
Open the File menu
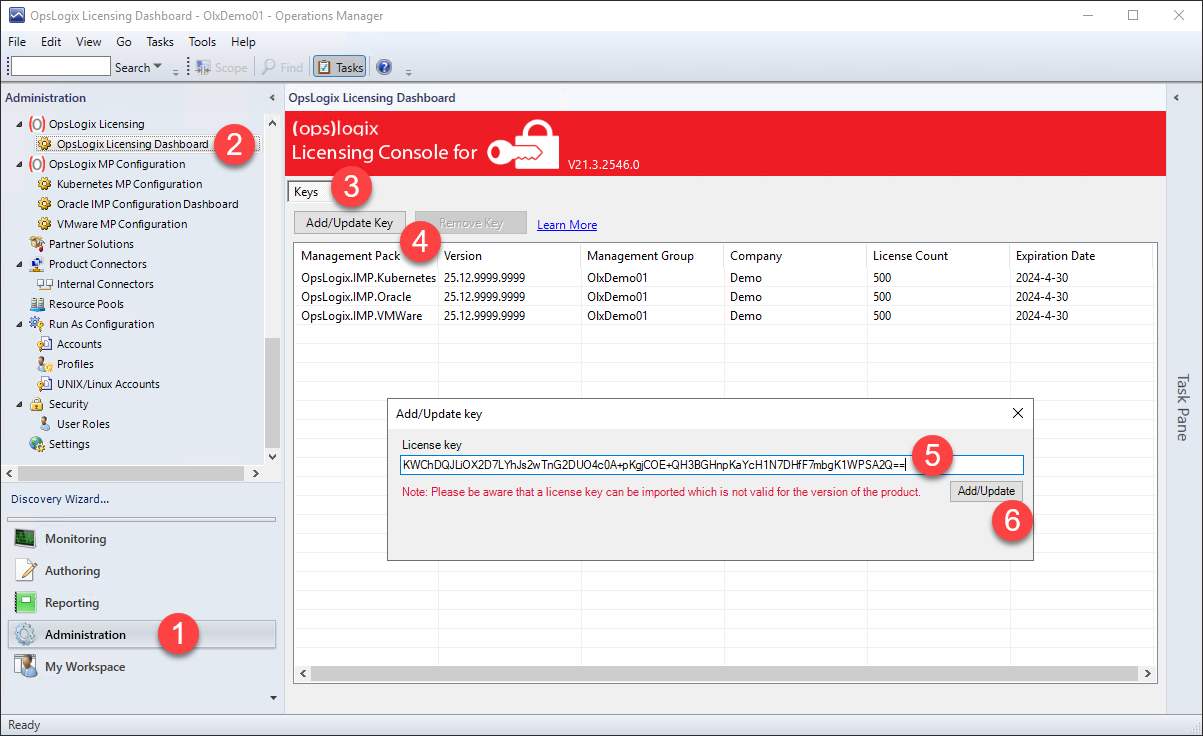[x=17, y=42]
